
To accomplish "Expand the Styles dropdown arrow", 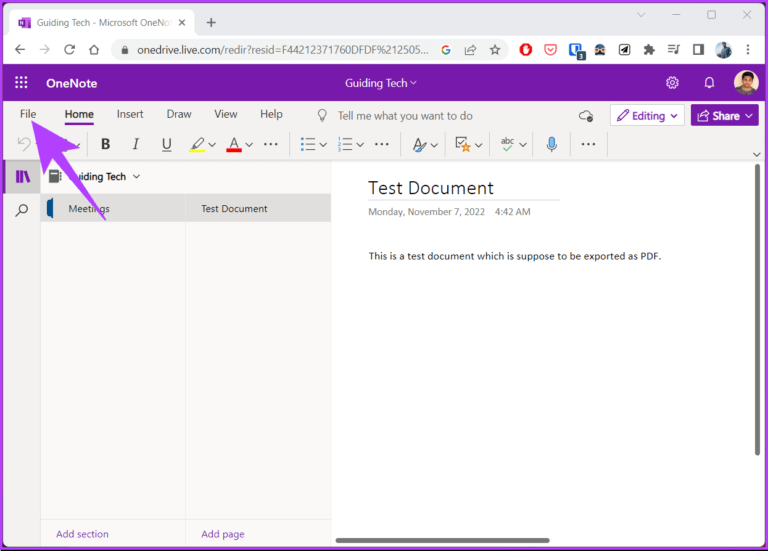I will tap(434, 145).
